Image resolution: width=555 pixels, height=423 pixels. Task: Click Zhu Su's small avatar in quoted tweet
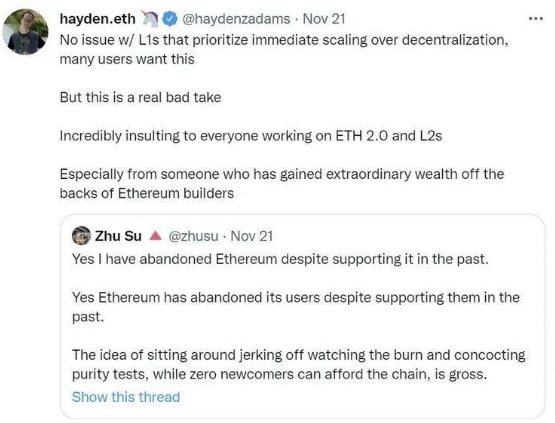pyautogui.click(x=81, y=235)
